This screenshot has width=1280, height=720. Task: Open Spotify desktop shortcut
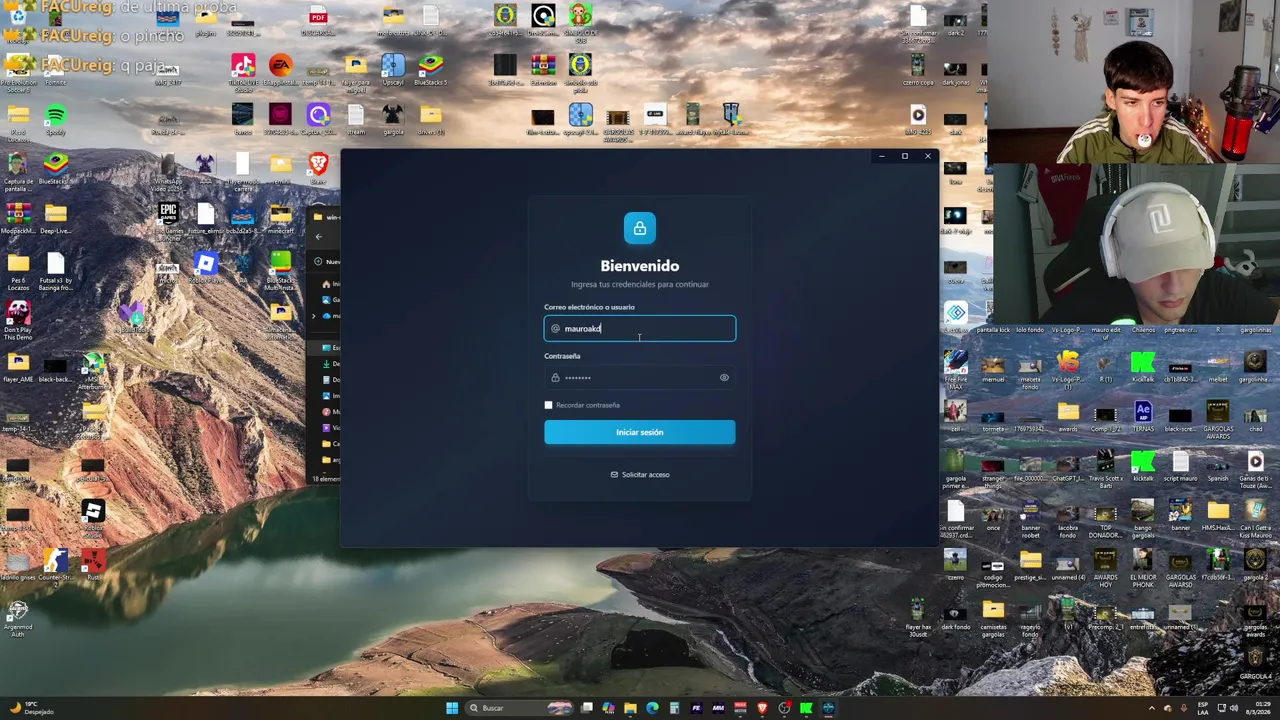coord(55,120)
